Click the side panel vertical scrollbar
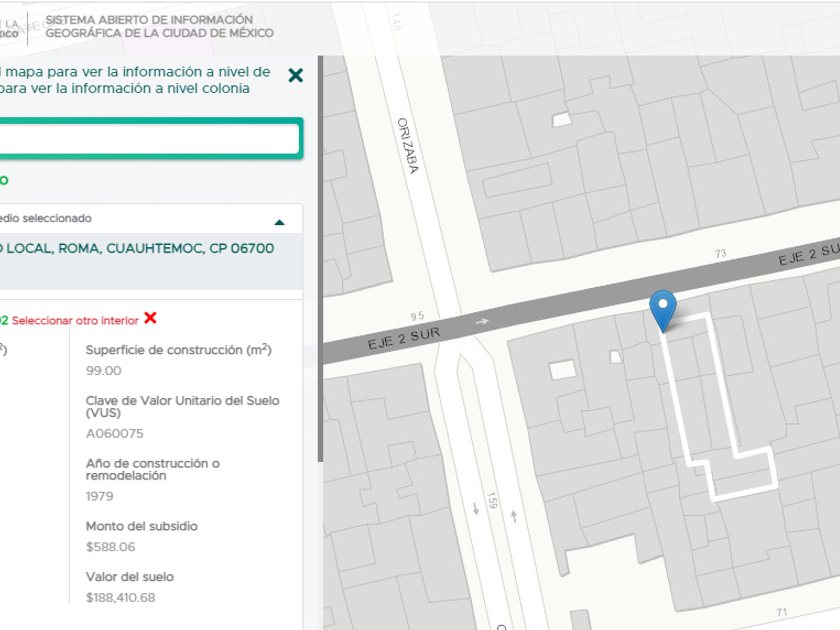 coord(320,260)
